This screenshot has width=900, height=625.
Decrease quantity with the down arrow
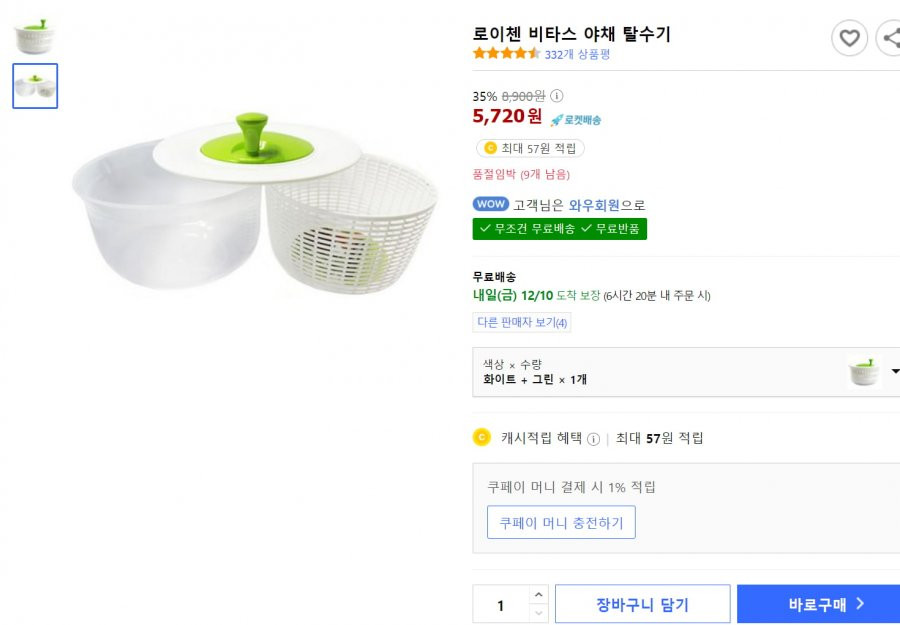[x=538, y=613]
